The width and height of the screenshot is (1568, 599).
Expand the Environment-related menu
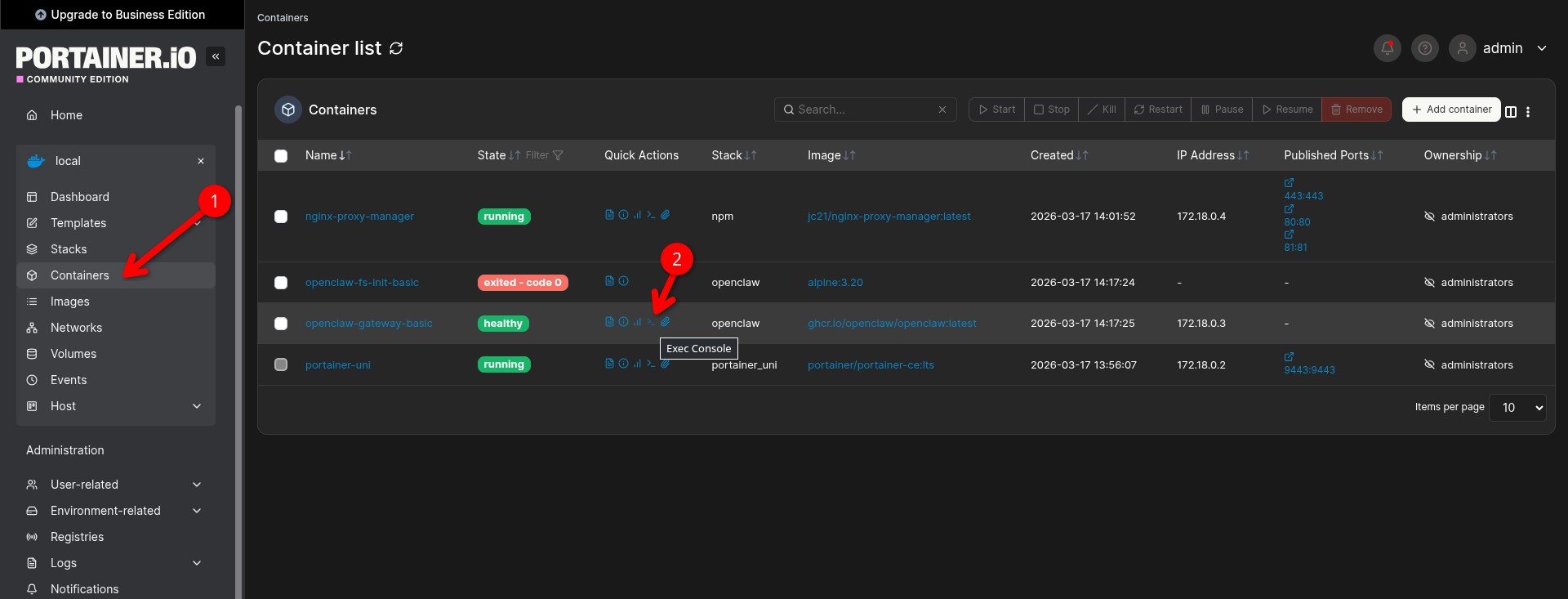[x=116, y=511]
